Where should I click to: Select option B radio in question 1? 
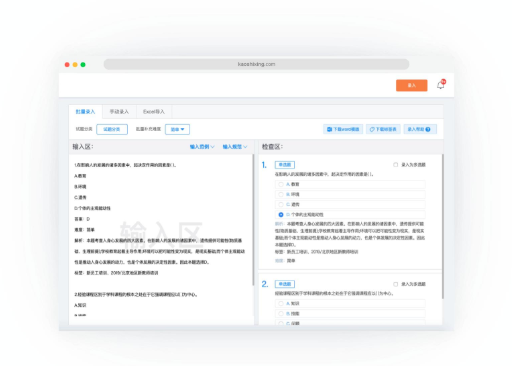[x=281, y=194]
